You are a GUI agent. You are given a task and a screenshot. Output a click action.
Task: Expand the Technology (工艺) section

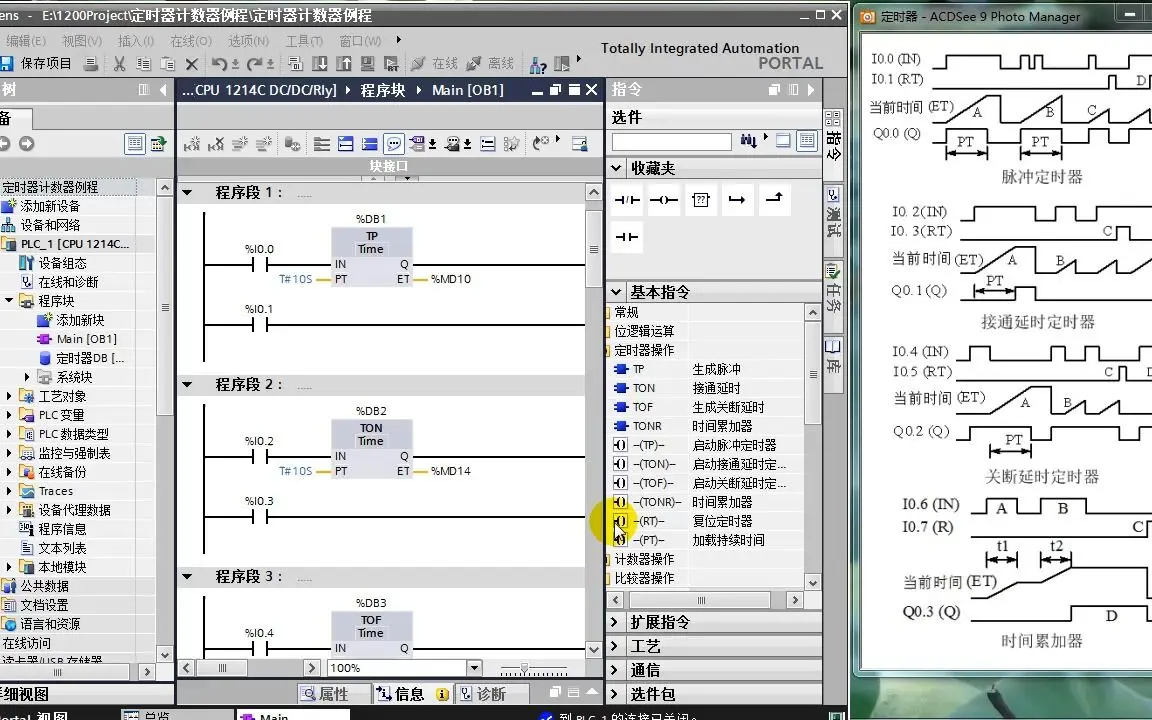[614, 647]
